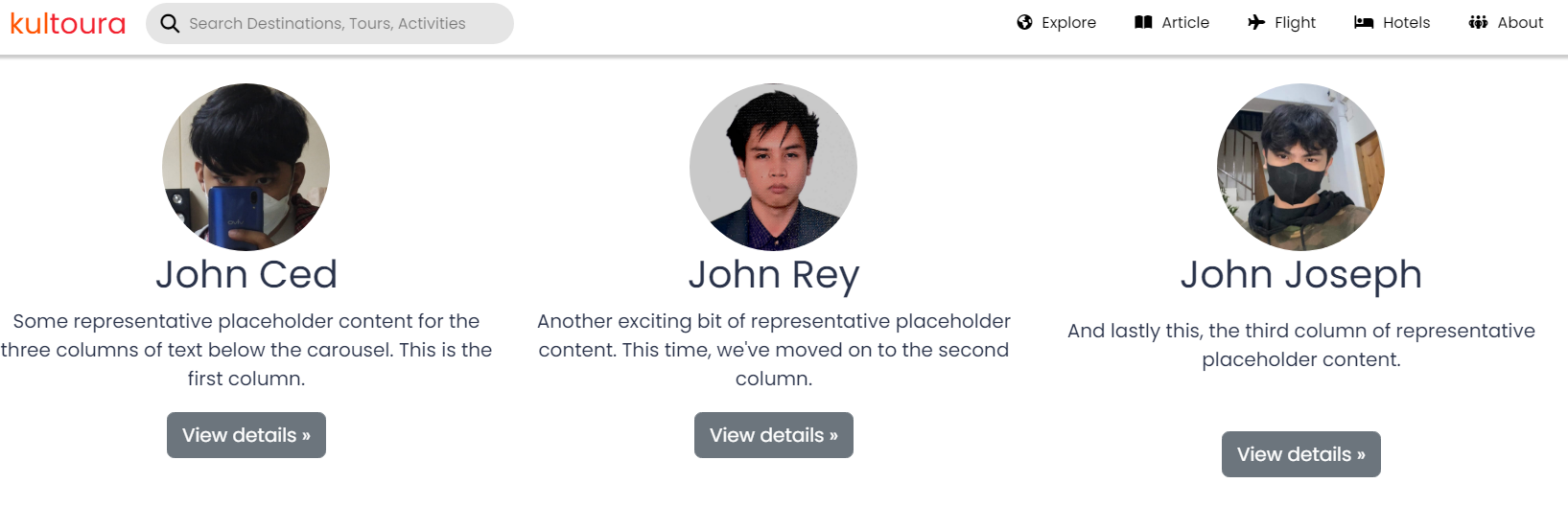This screenshot has width=1568, height=506.
Task: Click the bed Hotels icon
Action: (x=1364, y=22)
